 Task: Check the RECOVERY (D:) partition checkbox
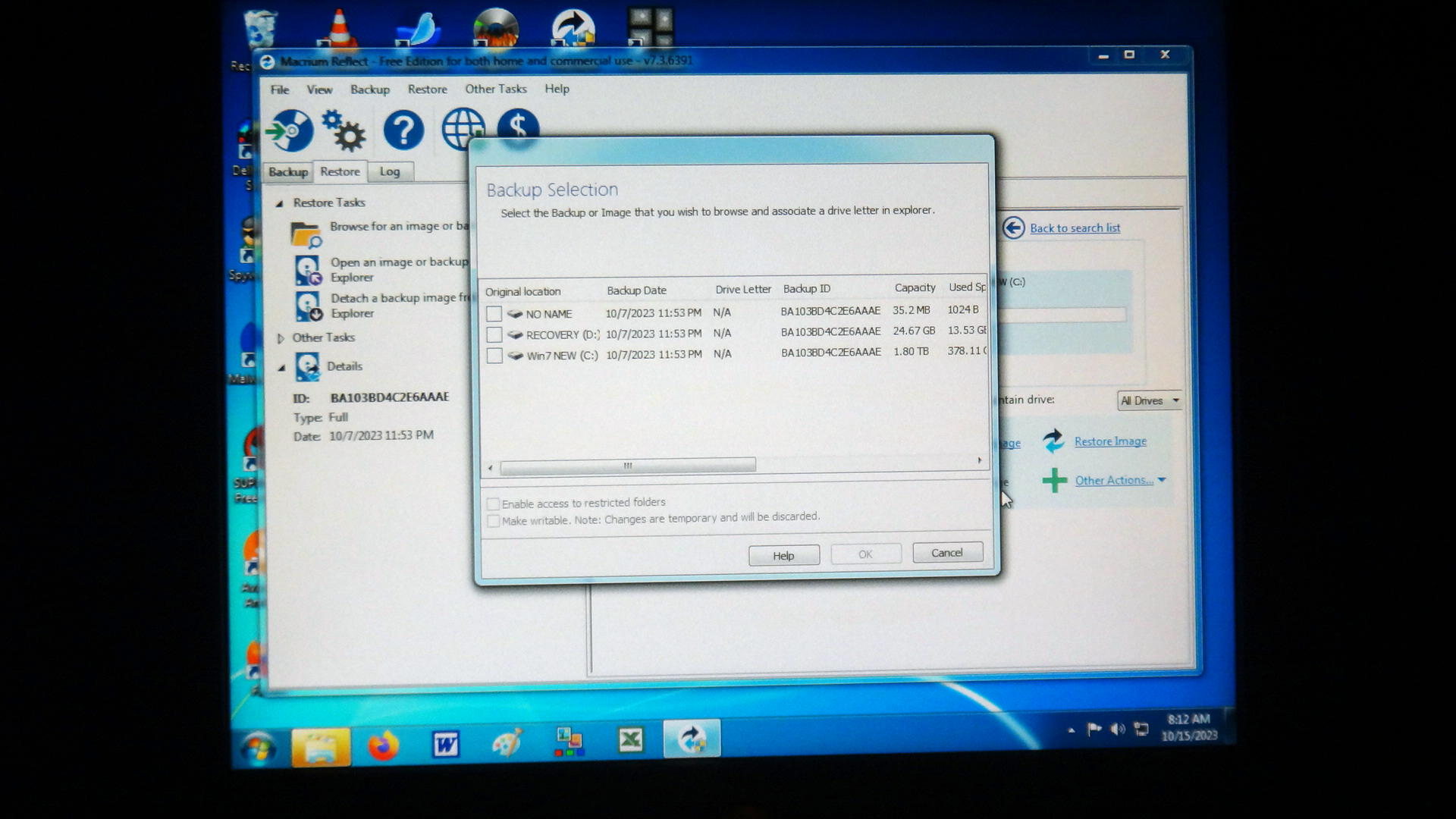494,334
